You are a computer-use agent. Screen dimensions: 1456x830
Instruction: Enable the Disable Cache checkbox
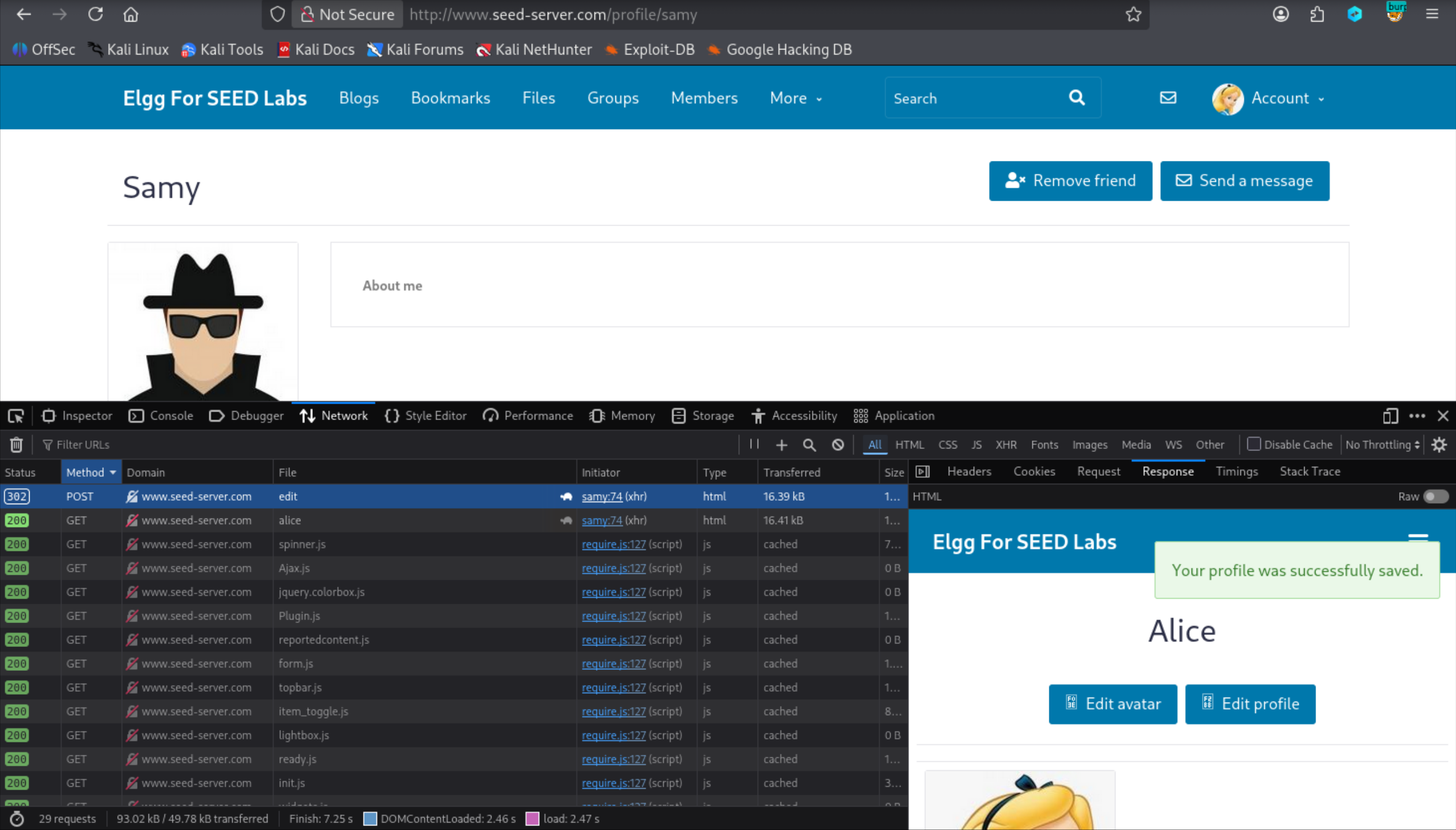[x=1253, y=444]
